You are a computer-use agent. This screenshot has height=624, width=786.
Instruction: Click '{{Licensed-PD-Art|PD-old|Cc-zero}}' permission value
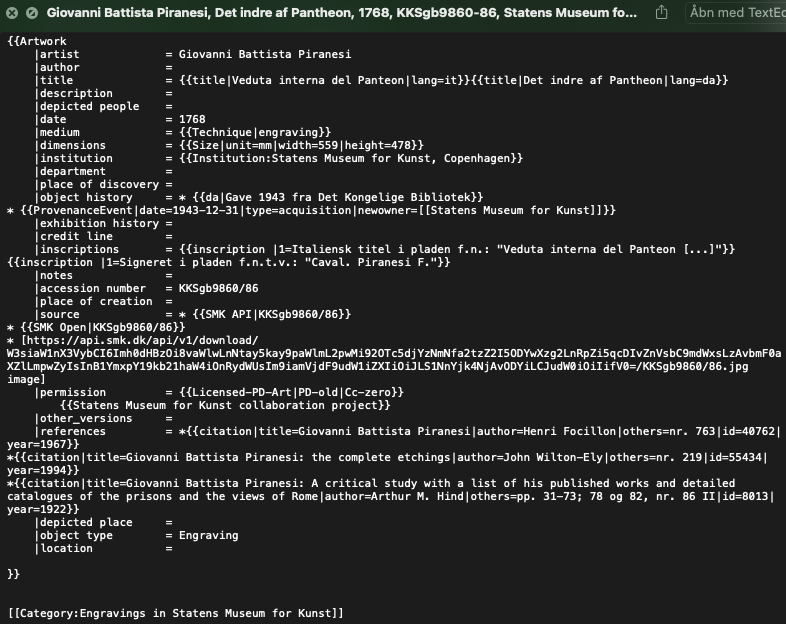point(291,393)
